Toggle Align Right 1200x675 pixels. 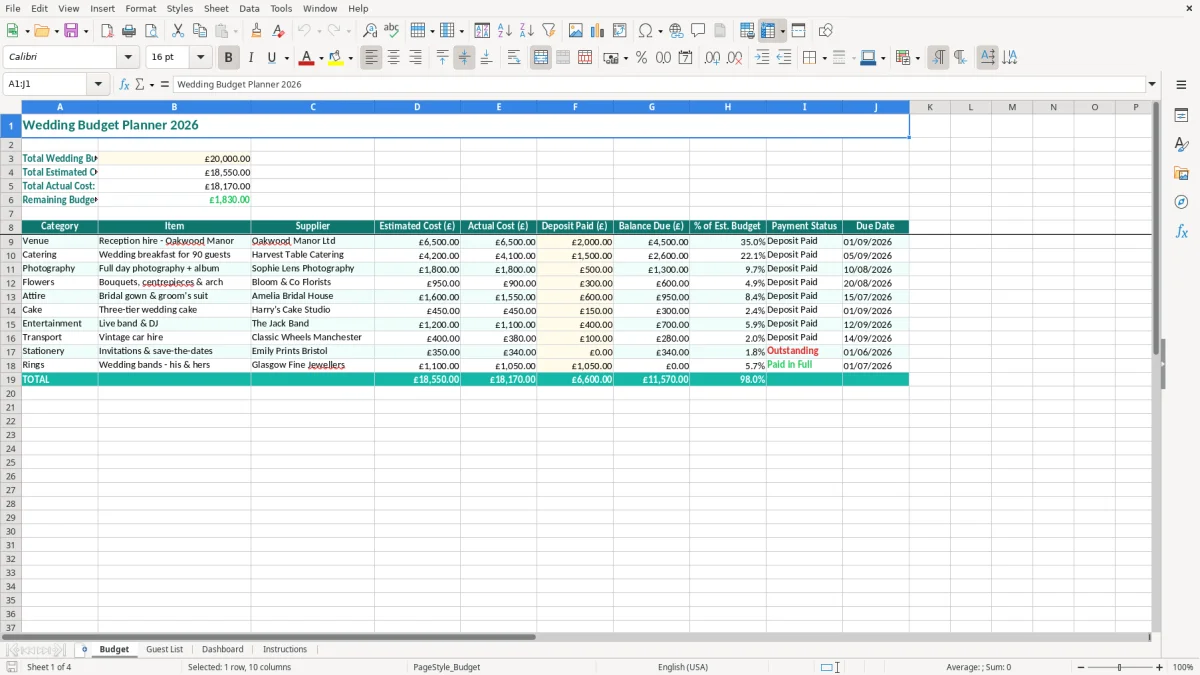click(x=415, y=58)
